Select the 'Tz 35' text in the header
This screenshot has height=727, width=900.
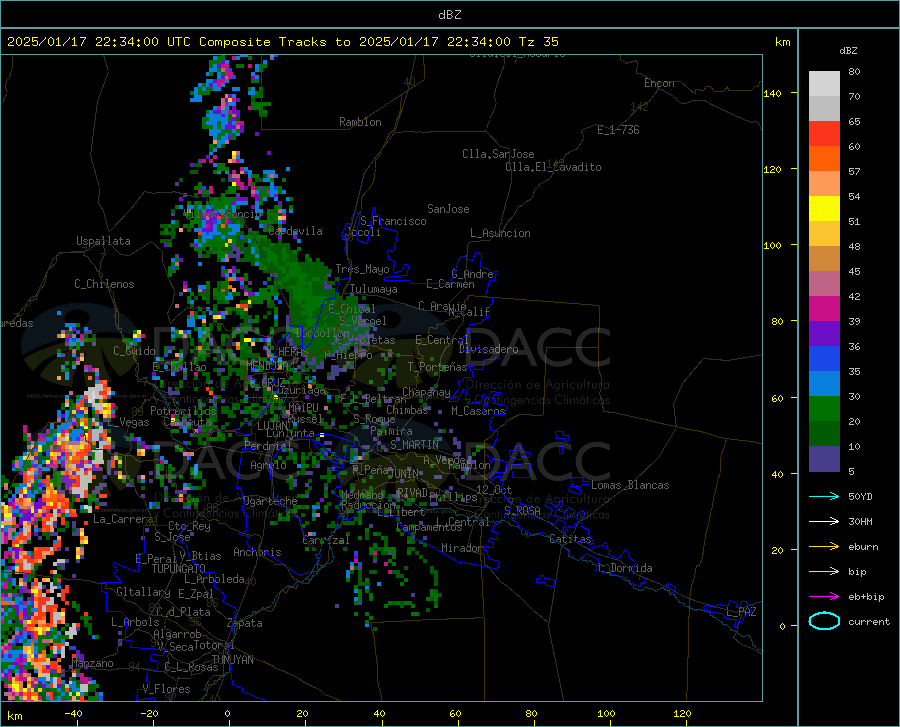tap(538, 42)
